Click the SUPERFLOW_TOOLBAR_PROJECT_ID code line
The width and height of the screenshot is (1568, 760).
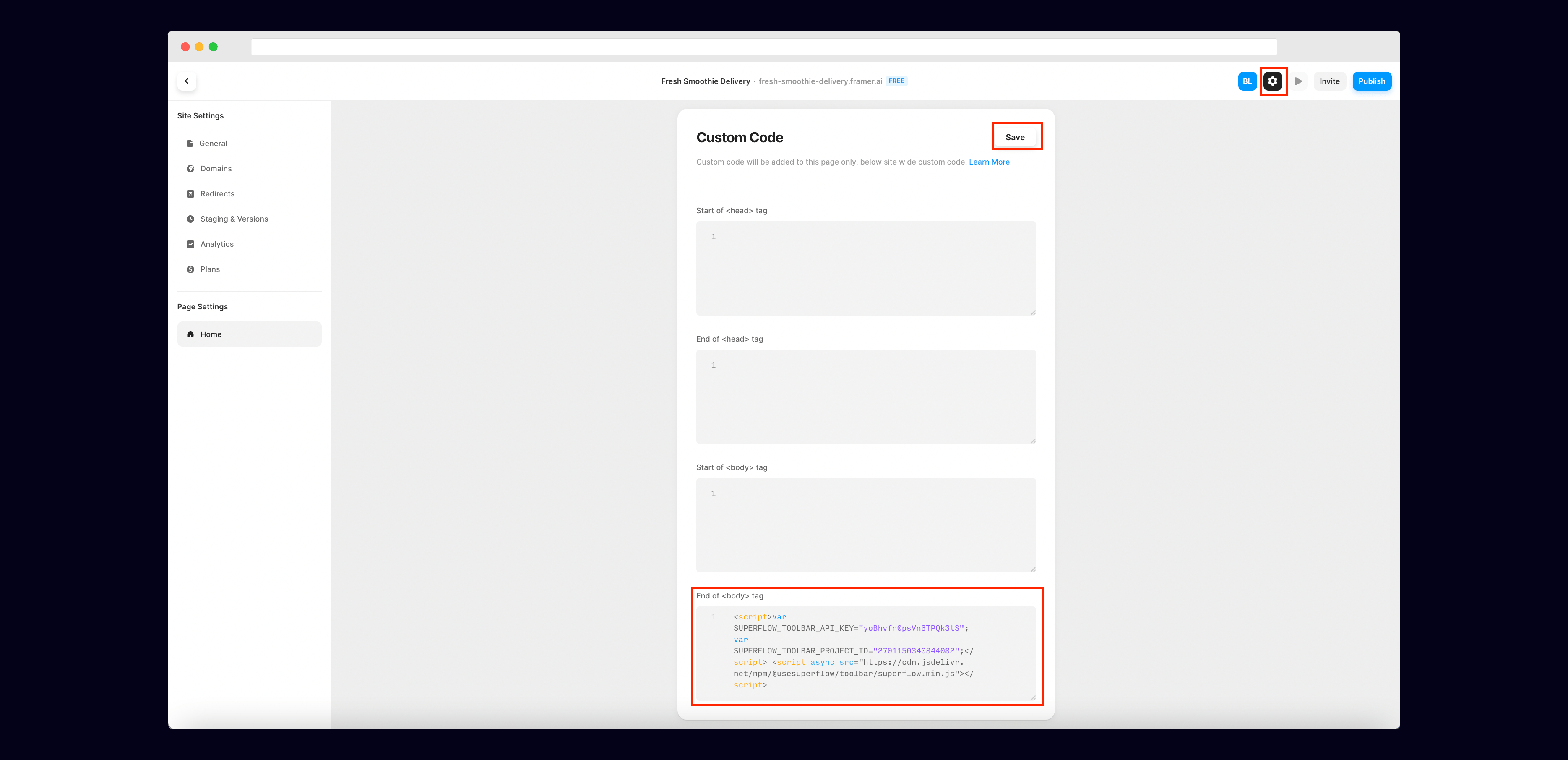(853, 651)
